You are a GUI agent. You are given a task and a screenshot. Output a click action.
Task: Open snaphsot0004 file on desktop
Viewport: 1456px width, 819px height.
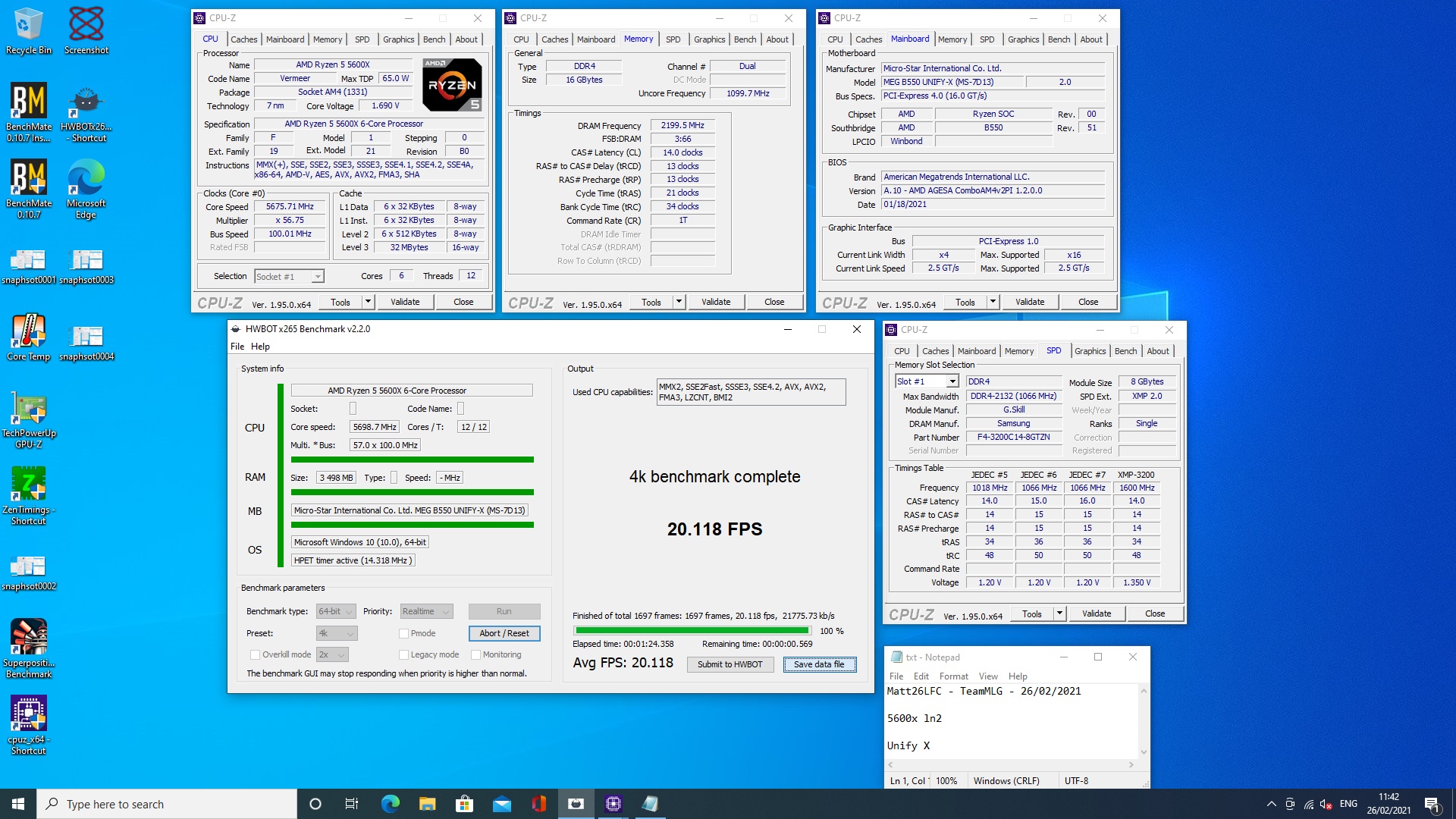click(x=86, y=343)
